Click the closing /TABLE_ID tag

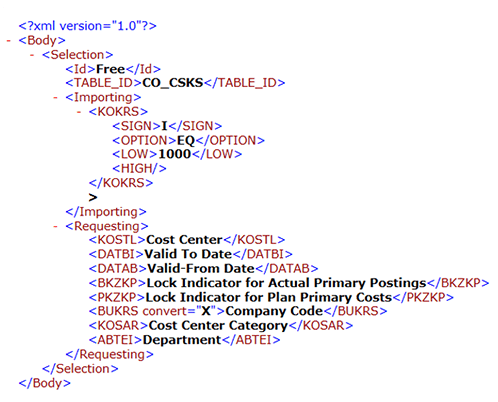pyautogui.click(x=244, y=83)
